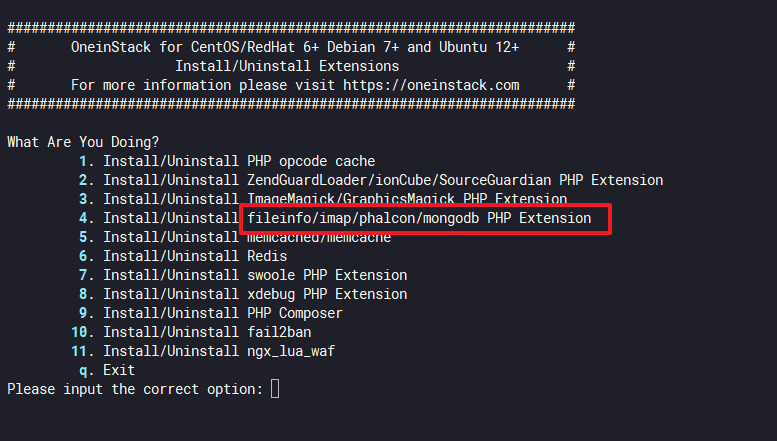Select option 1 PHP opcode cache
Screen dimensions: 777x441
tap(239, 161)
